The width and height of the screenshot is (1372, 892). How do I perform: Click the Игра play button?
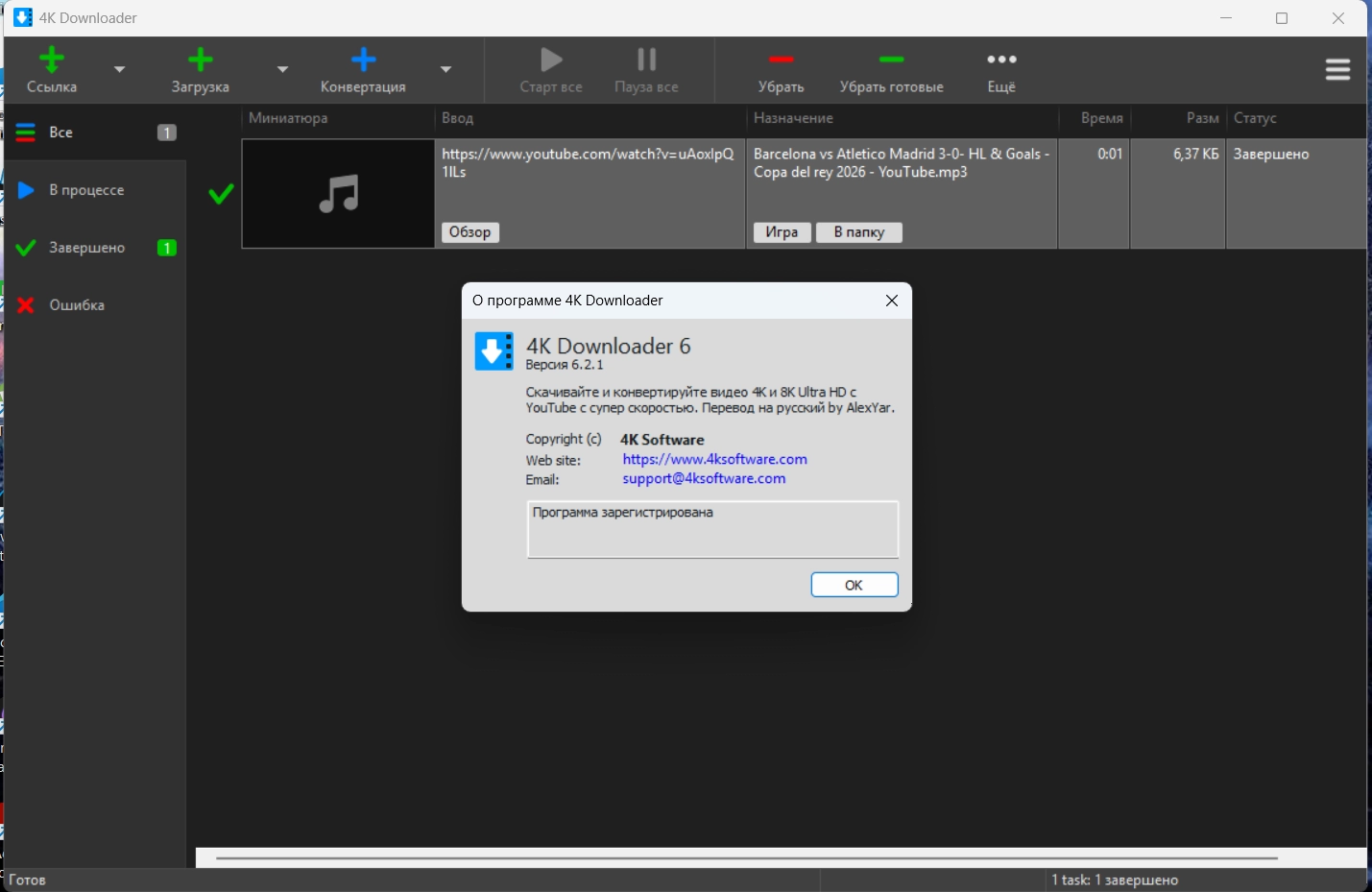782,232
